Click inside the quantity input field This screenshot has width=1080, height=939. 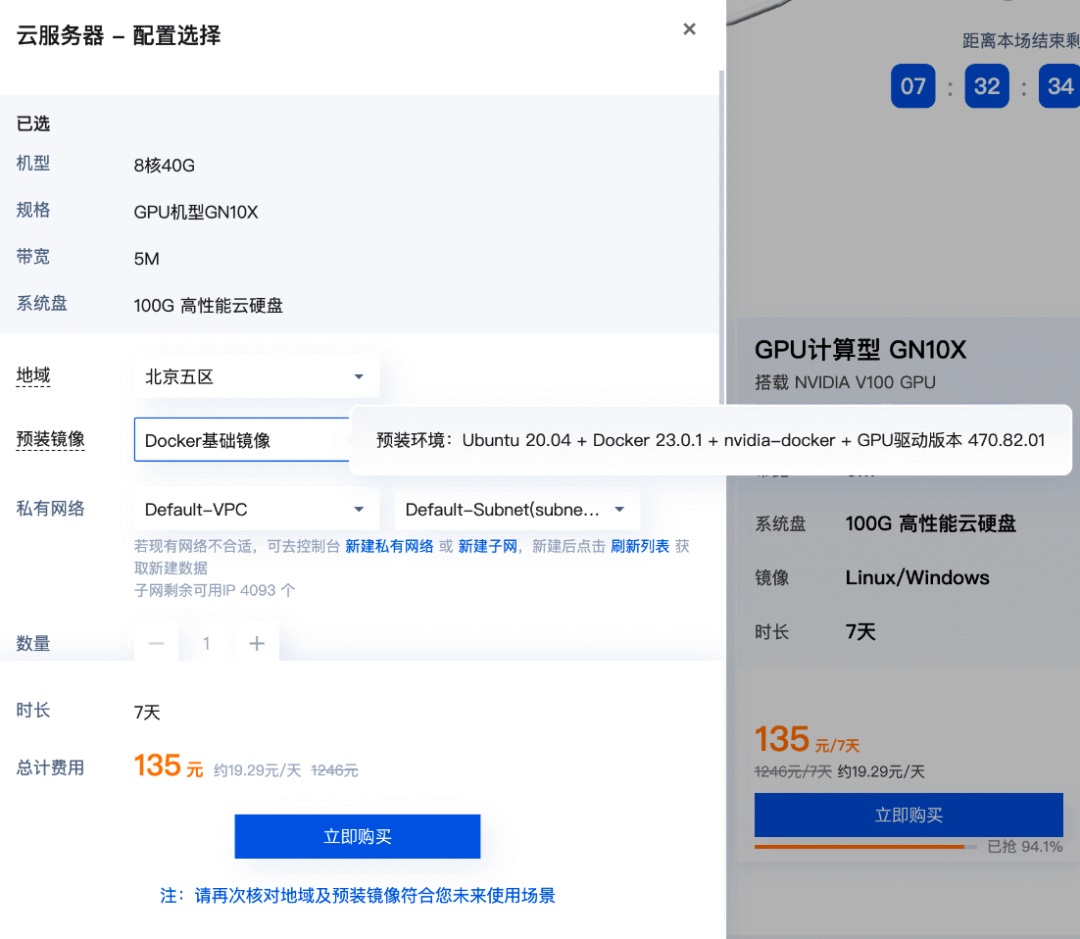click(x=206, y=643)
